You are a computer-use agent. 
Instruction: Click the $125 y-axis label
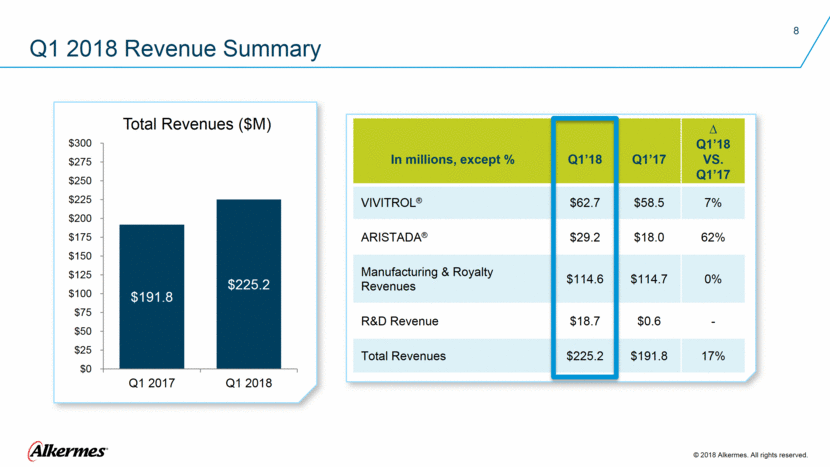pyautogui.click(x=80, y=275)
